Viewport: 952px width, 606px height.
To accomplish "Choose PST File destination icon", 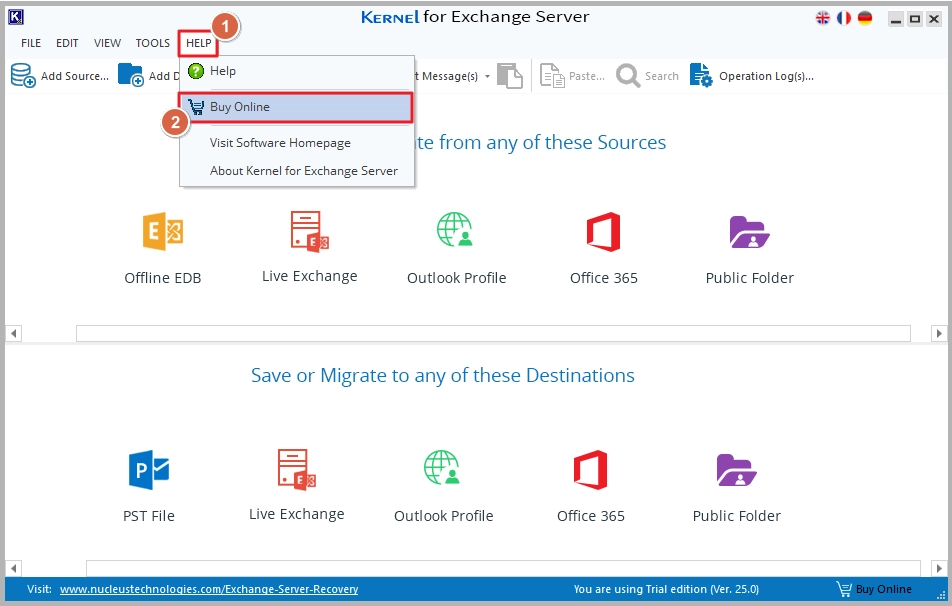I will (149, 469).
